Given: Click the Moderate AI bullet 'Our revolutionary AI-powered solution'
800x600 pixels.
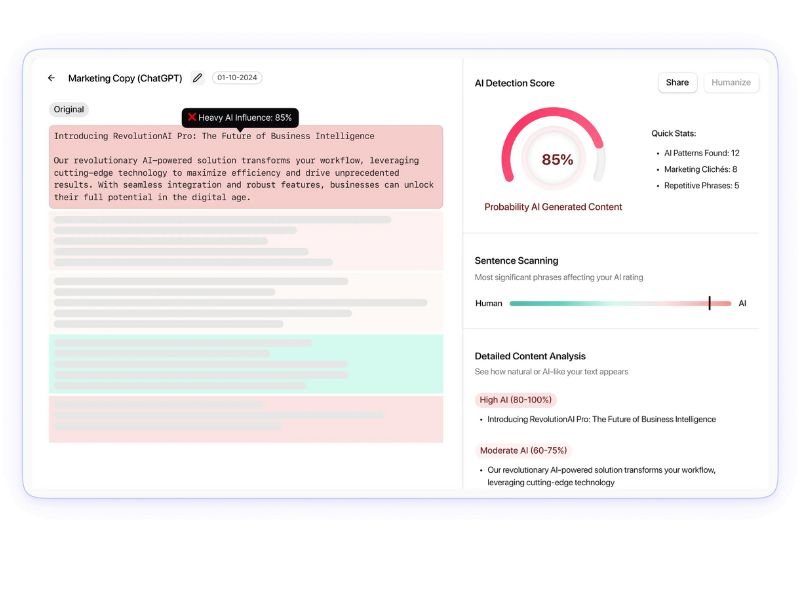Looking at the screenshot, I should coord(602,476).
